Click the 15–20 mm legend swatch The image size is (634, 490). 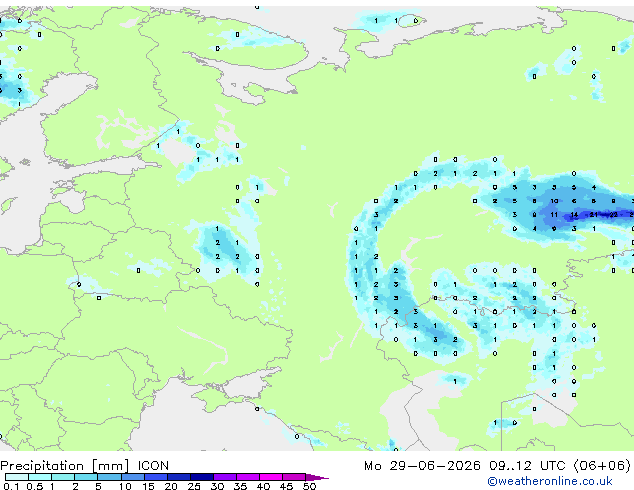pyautogui.click(x=155, y=477)
